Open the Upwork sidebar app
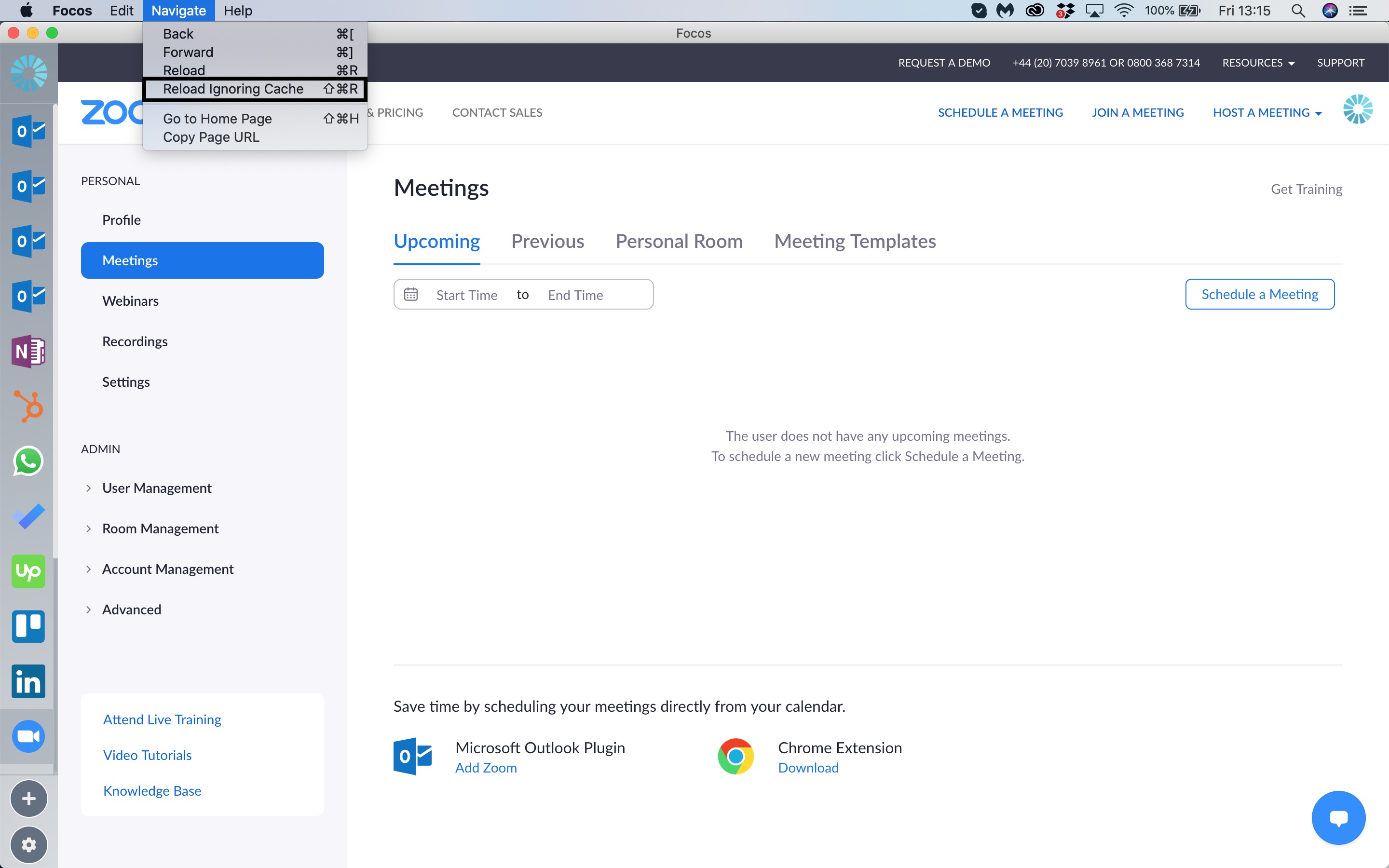The width and height of the screenshot is (1389, 868). pos(28,571)
